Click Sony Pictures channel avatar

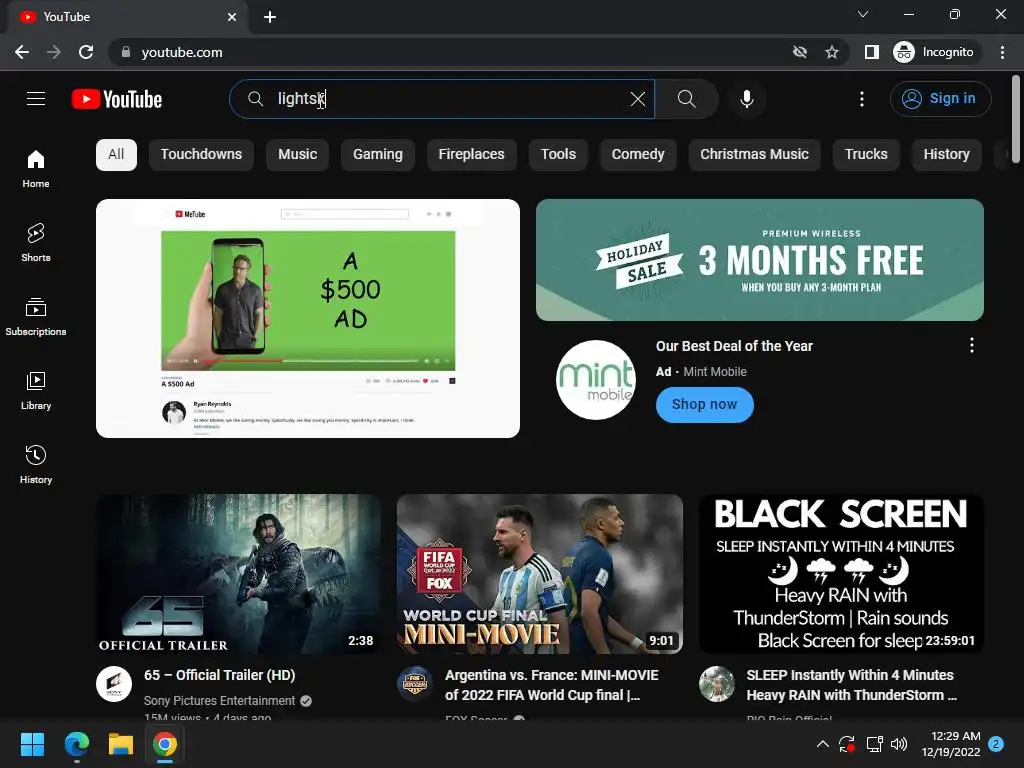(114, 684)
